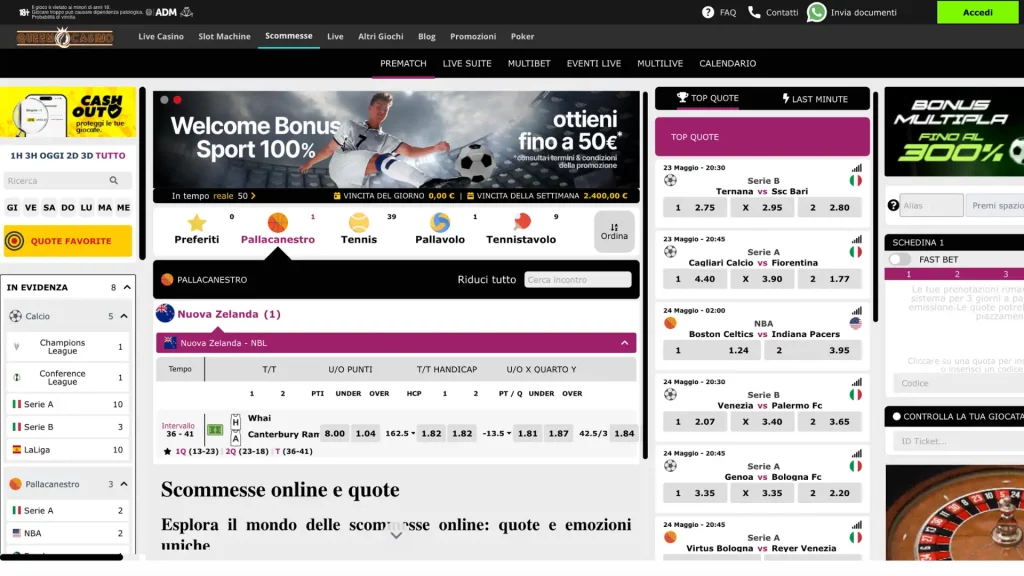Open live scoreboard icon for Whai match
This screenshot has width=1024, height=576.
click(215, 430)
